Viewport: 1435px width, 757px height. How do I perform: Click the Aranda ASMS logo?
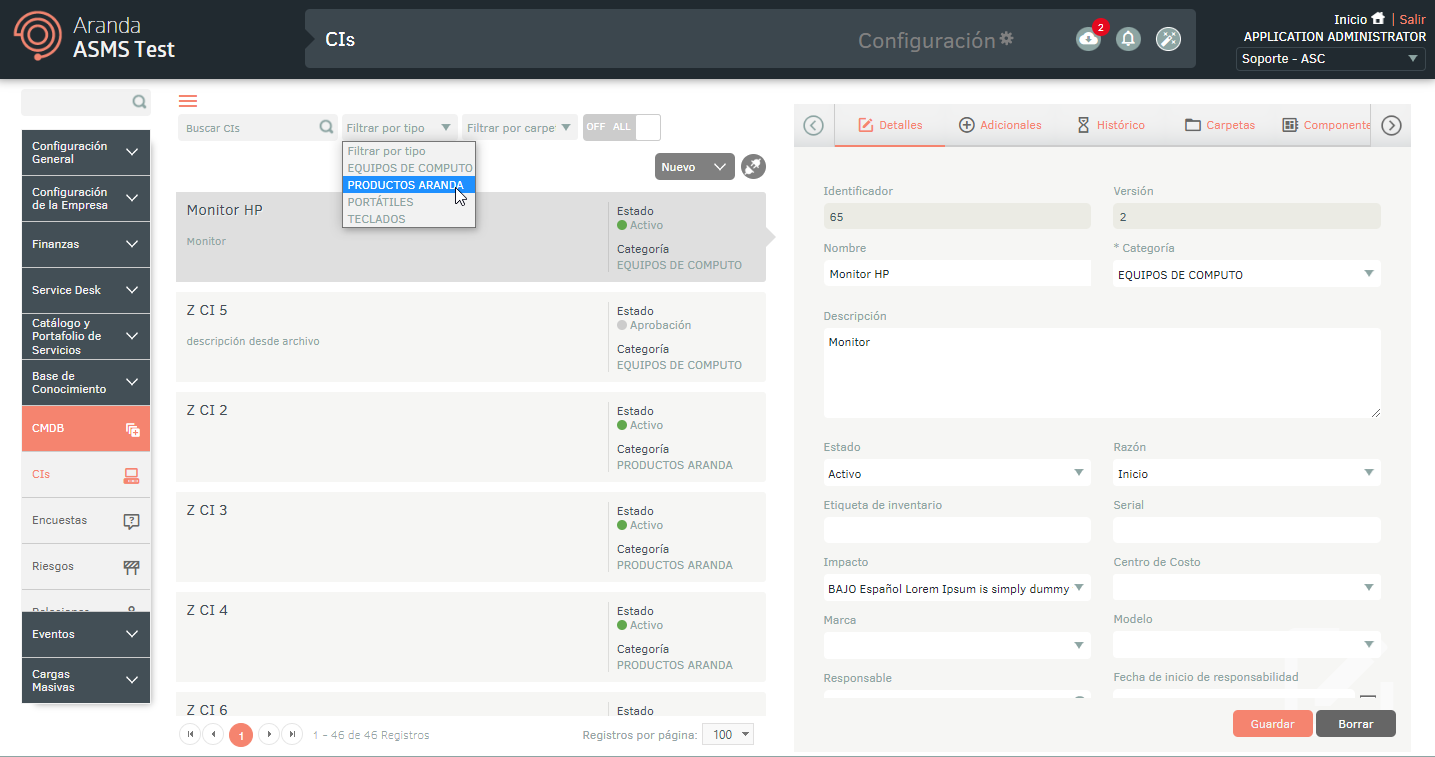[93, 38]
